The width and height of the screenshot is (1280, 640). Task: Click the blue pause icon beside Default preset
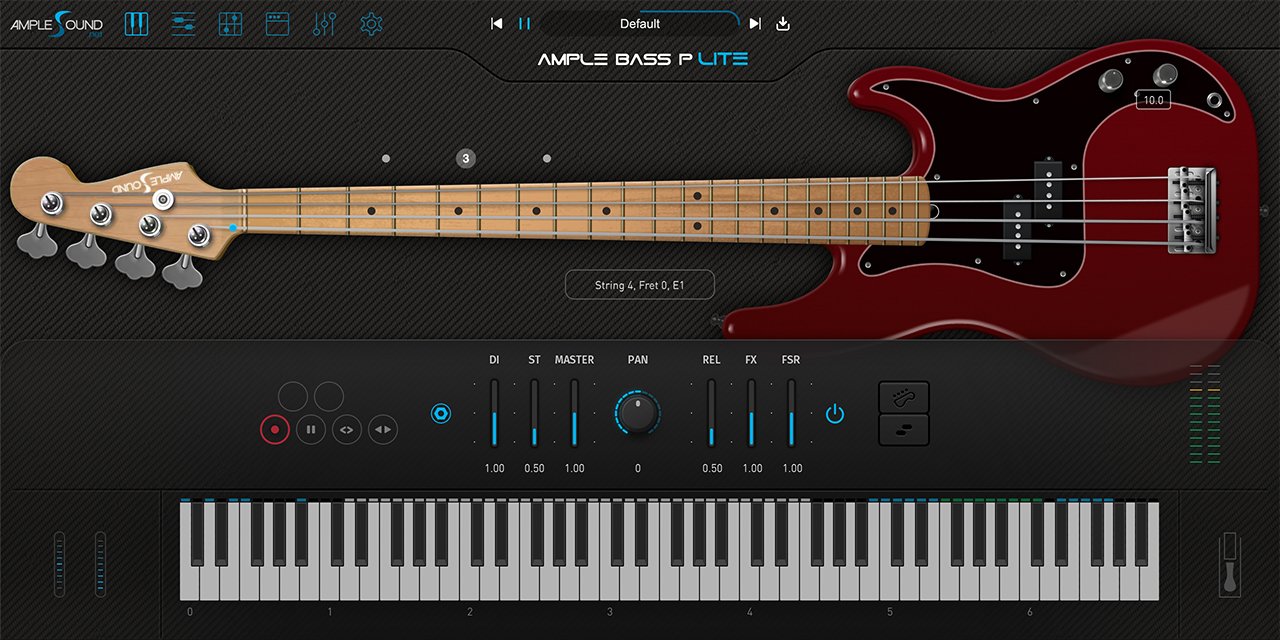pos(525,24)
